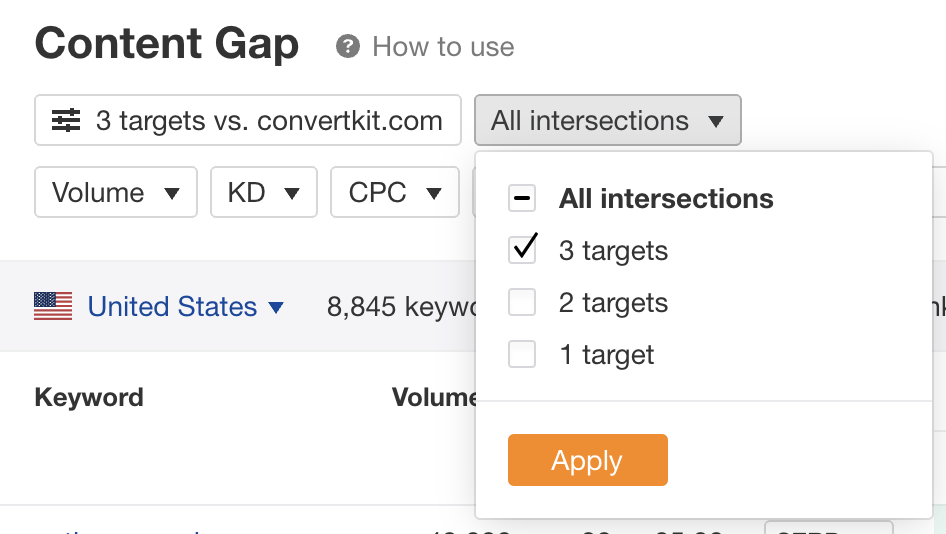
Task: Click the targets filter sliders icon
Action: [x=66, y=121]
